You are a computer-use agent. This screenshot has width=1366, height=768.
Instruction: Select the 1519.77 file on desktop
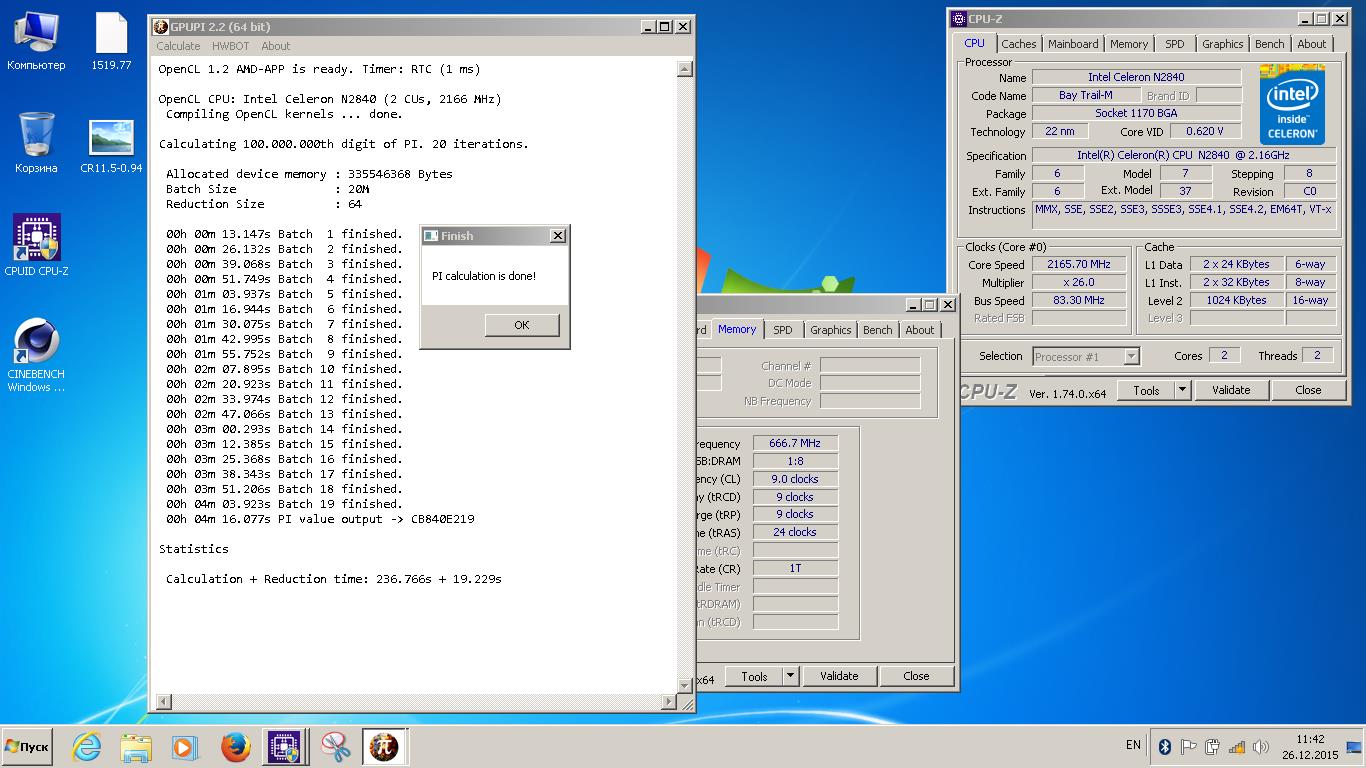tap(111, 42)
